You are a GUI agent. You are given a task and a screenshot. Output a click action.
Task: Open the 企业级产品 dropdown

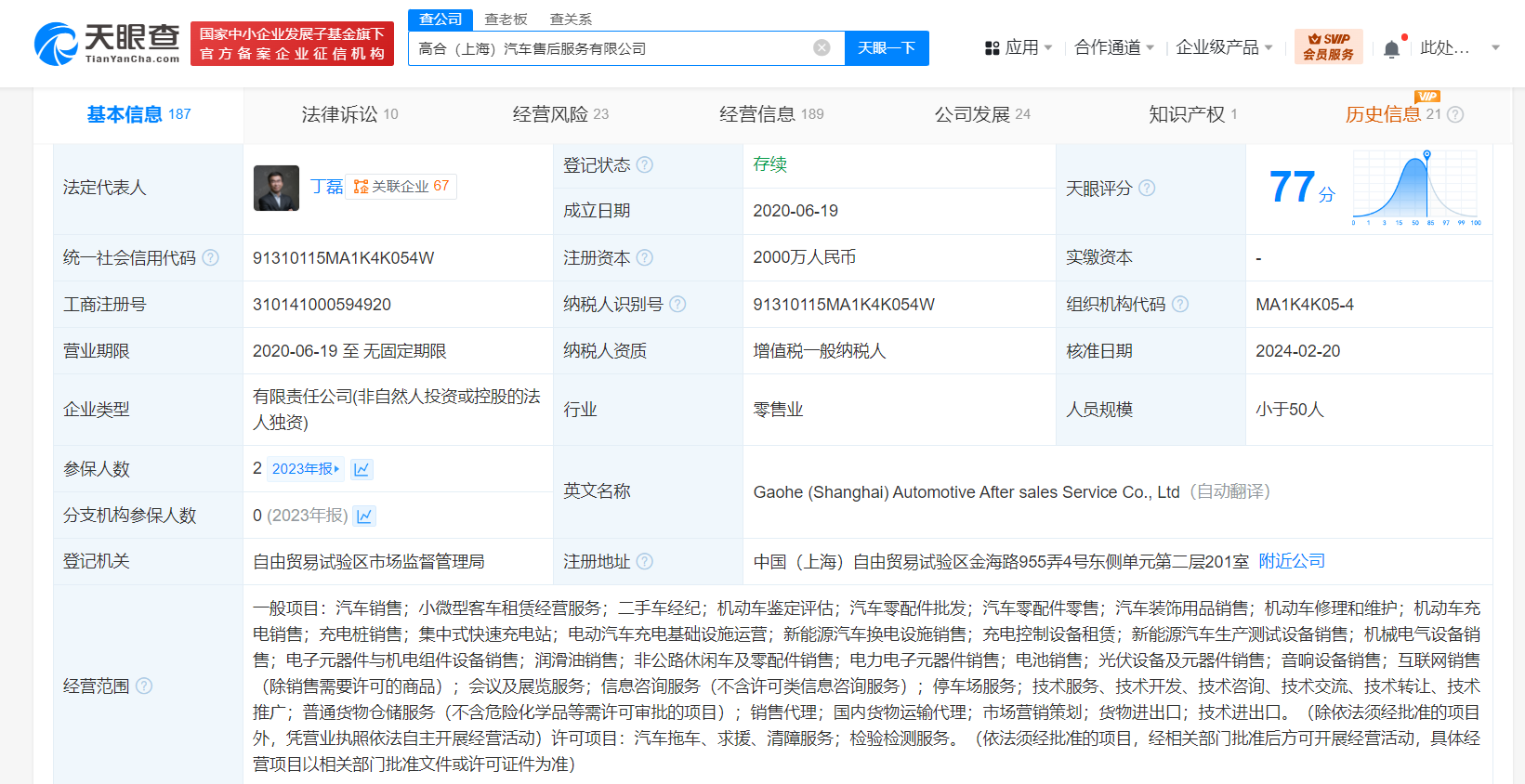coord(1223,47)
